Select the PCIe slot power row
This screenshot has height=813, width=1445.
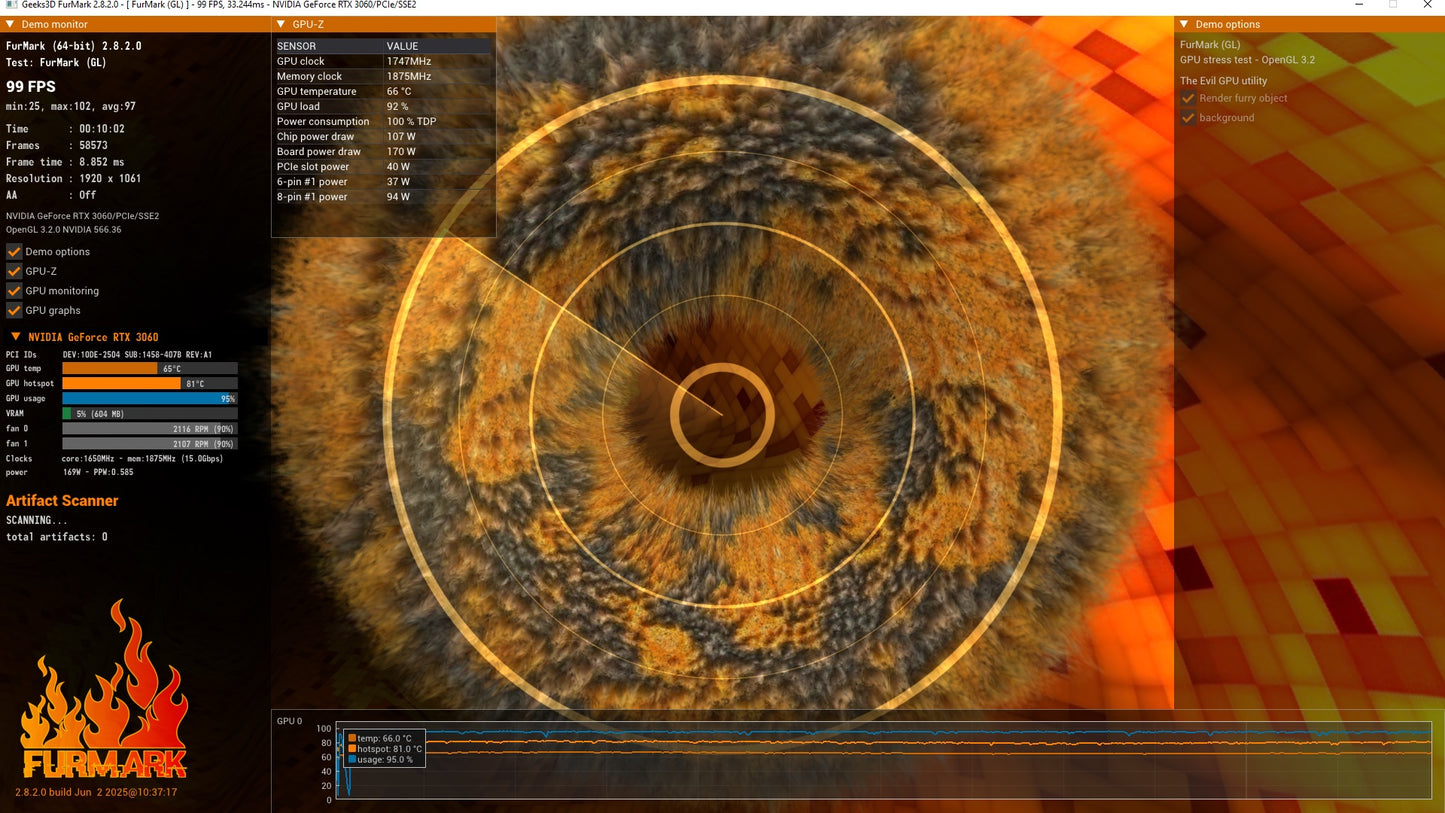pyautogui.click(x=383, y=167)
